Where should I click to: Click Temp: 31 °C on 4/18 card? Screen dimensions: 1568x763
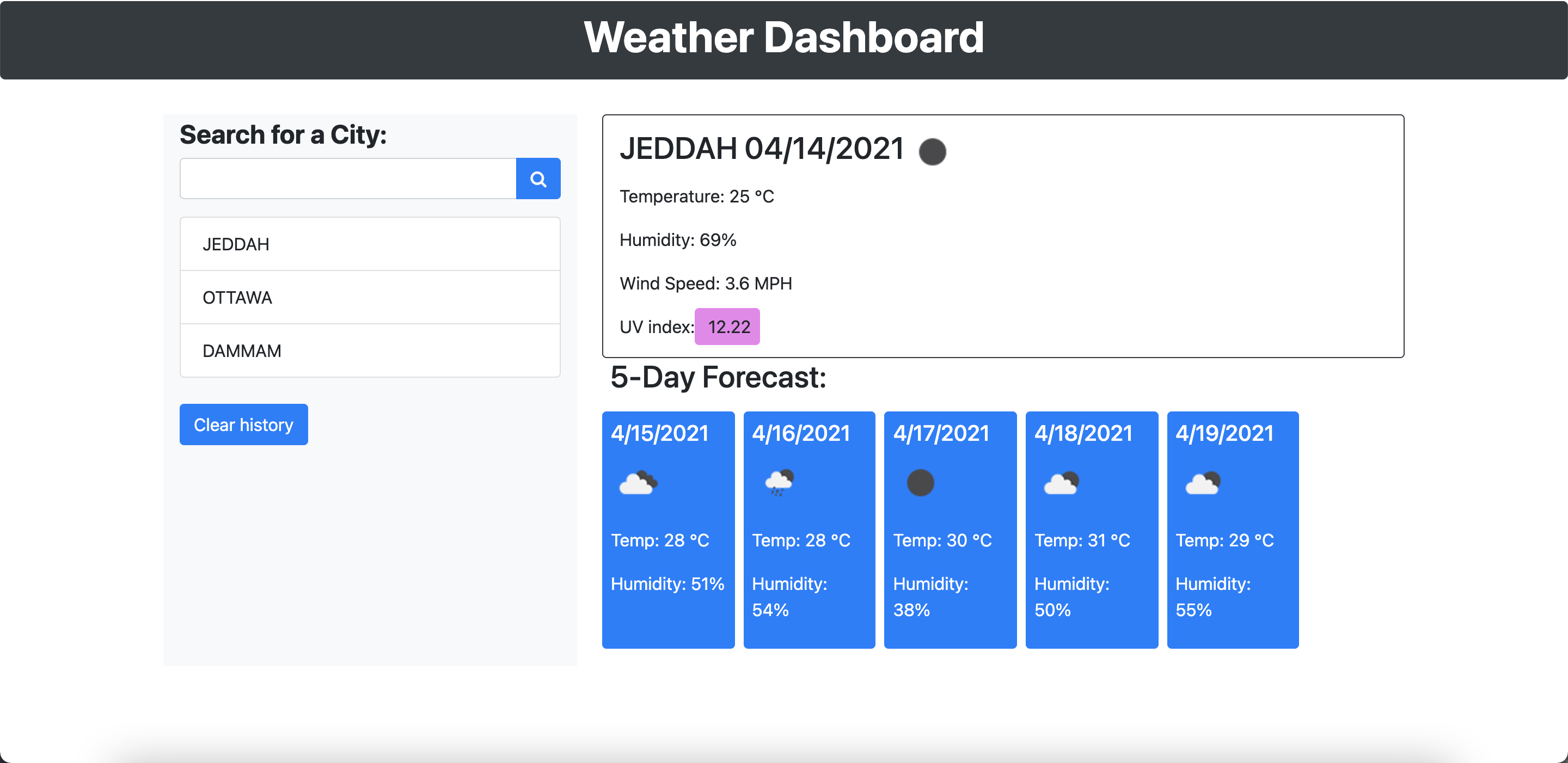(1082, 540)
